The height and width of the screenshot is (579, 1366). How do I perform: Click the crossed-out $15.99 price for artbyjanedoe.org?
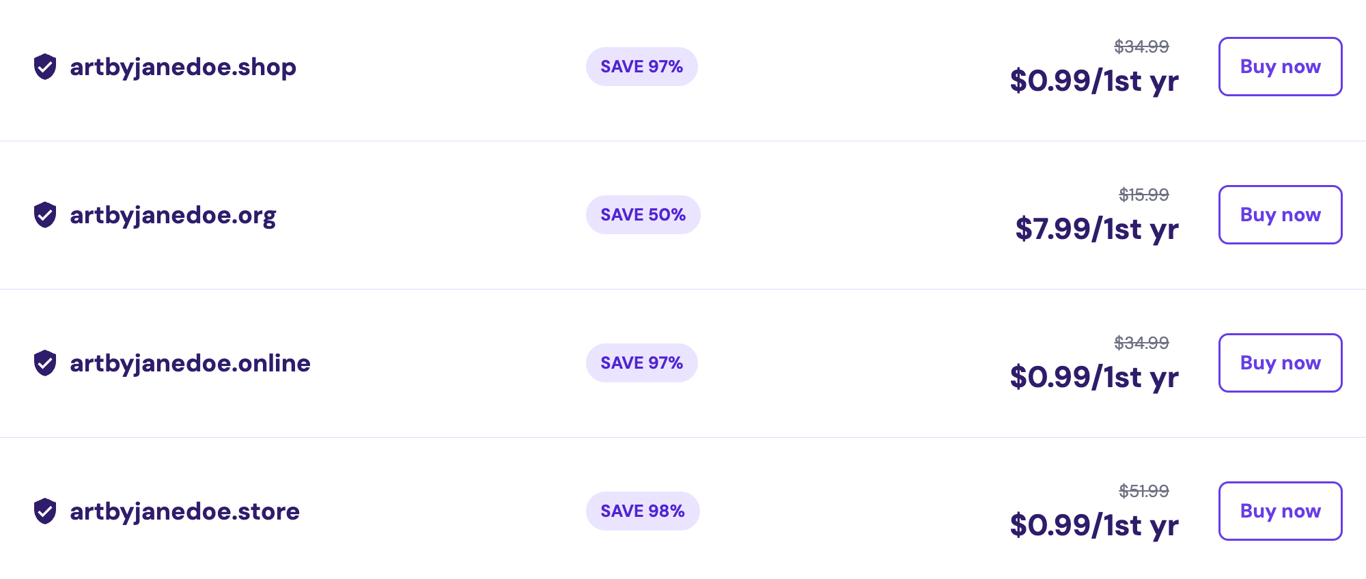(x=1142, y=194)
